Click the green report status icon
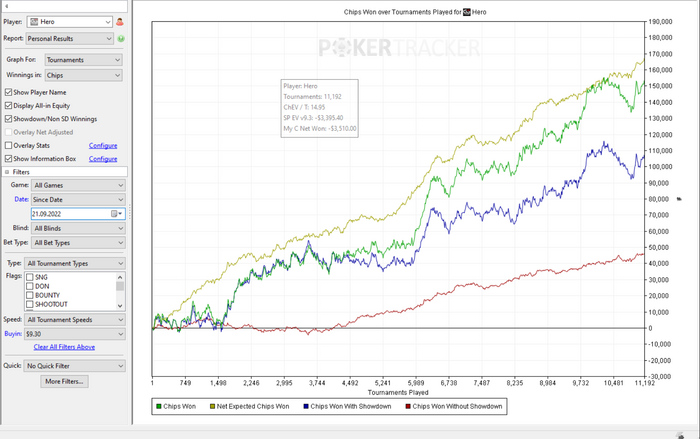 [121, 39]
